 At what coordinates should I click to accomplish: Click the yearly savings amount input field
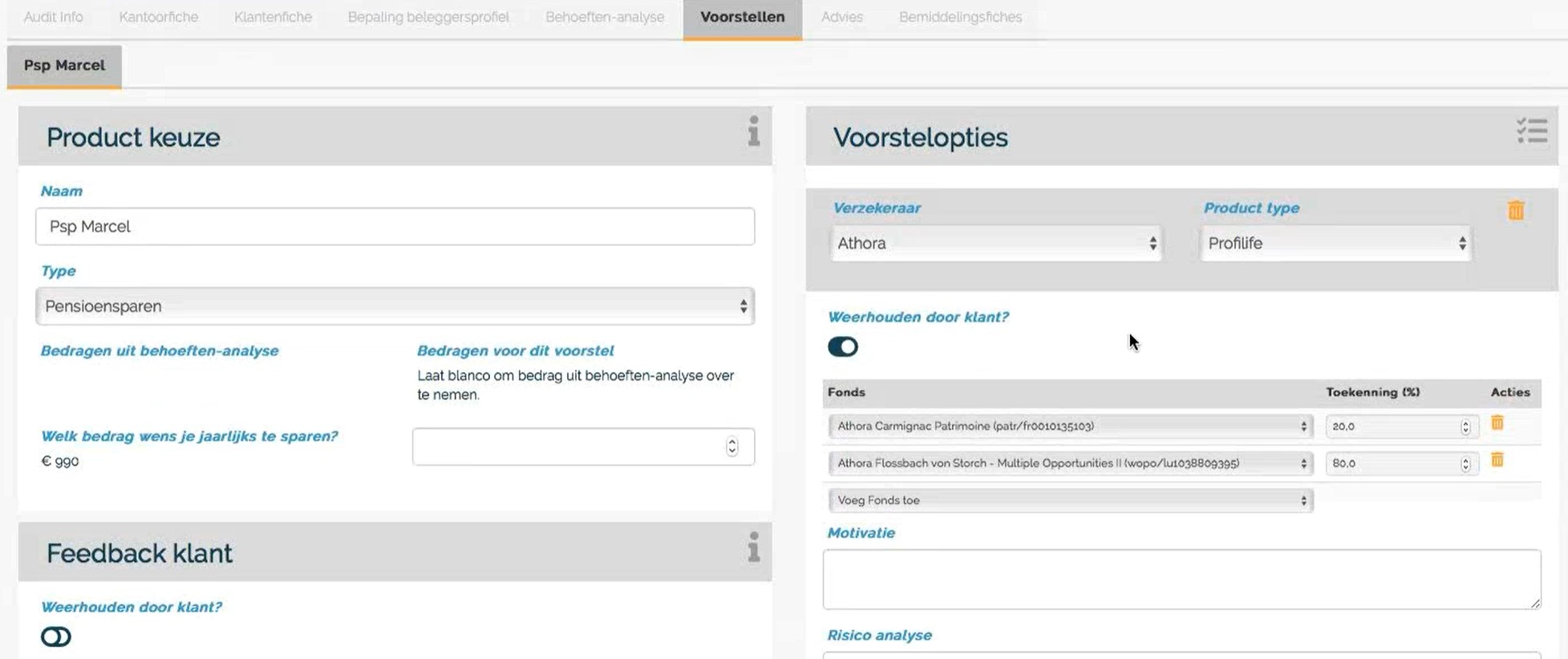click(x=583, y=447)
